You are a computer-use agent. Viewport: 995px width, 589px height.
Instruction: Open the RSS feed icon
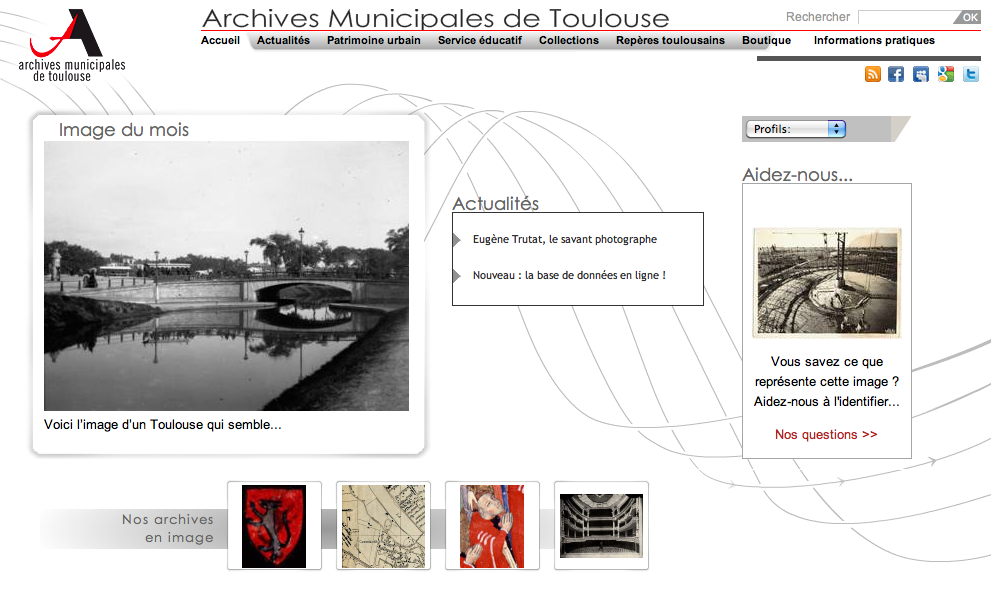873,74
